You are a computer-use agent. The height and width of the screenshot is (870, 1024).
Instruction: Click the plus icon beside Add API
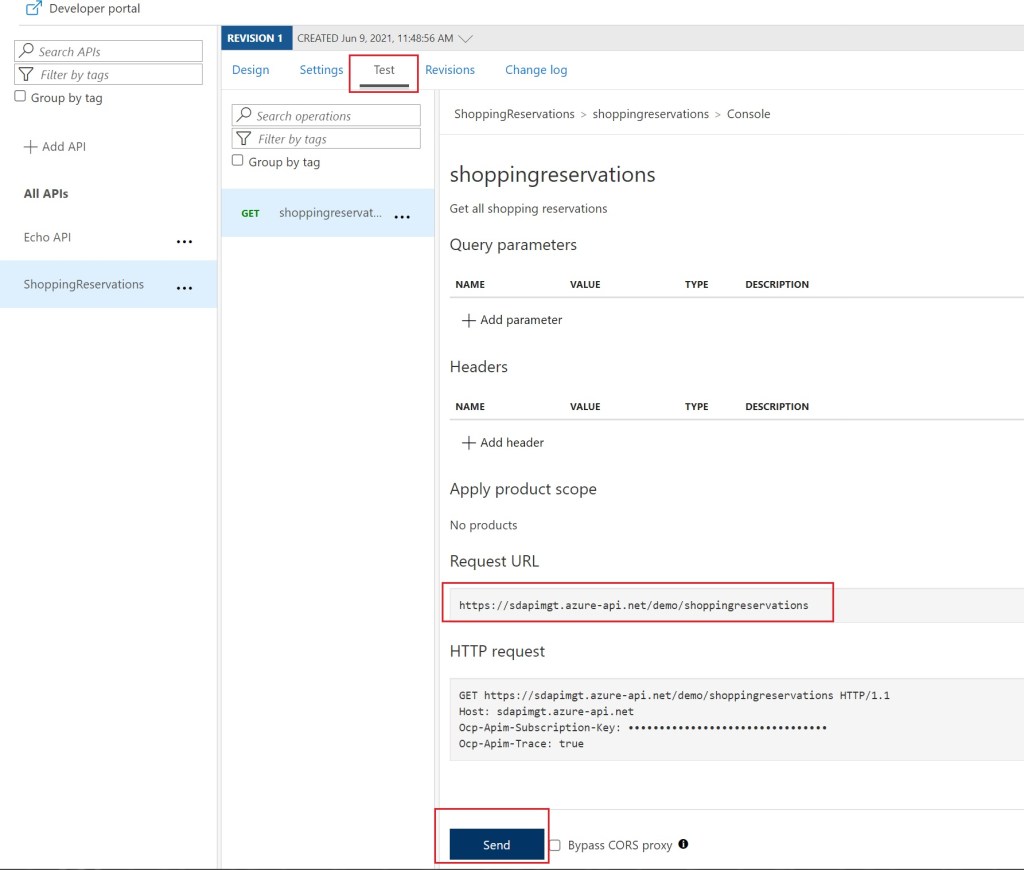(29, 147)
